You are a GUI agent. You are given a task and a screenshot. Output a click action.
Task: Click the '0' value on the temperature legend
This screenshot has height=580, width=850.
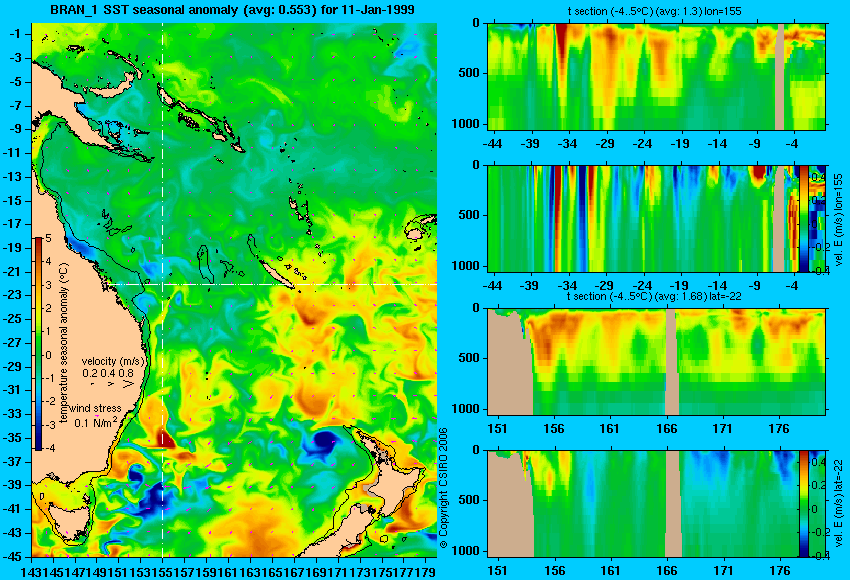[x=48, y=355]
